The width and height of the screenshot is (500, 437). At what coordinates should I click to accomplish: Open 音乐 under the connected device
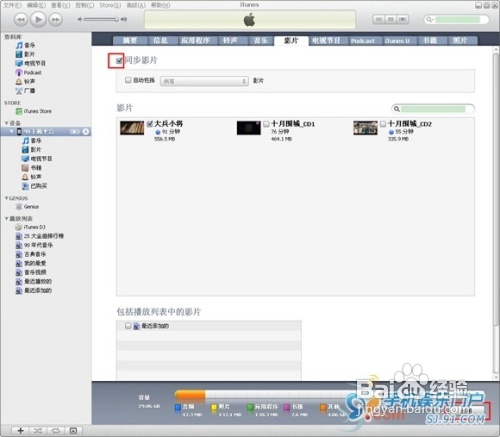[x=32, y=141]
